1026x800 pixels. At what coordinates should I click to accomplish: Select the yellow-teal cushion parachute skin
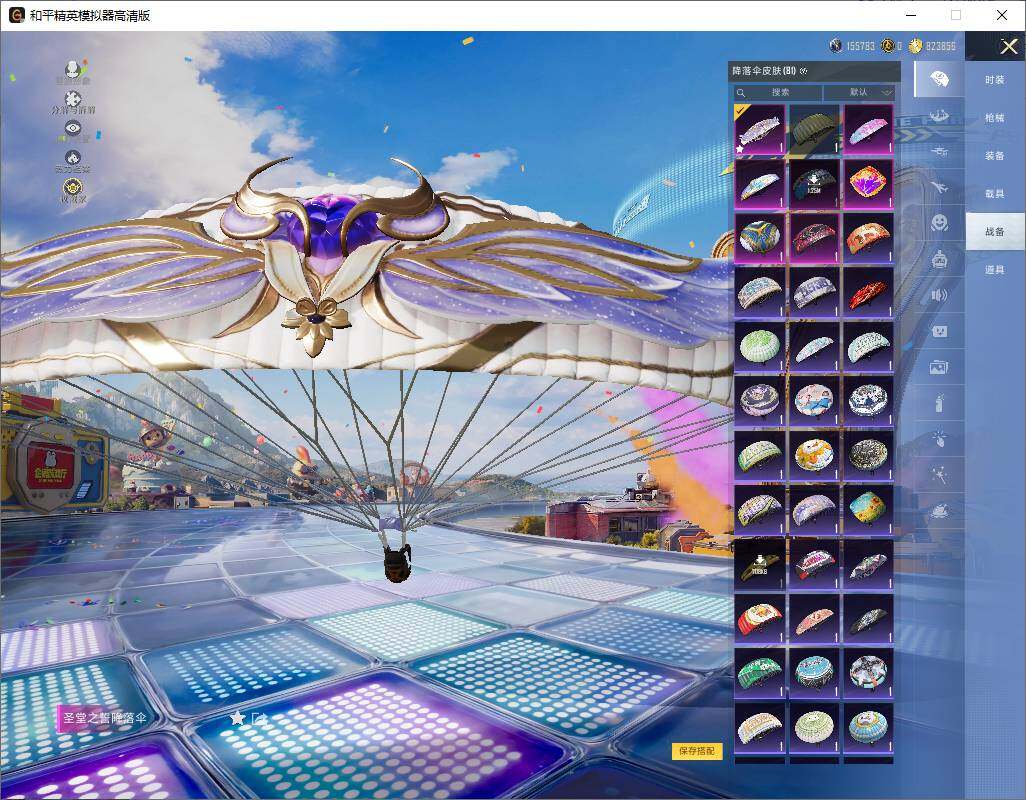(868, 510)
